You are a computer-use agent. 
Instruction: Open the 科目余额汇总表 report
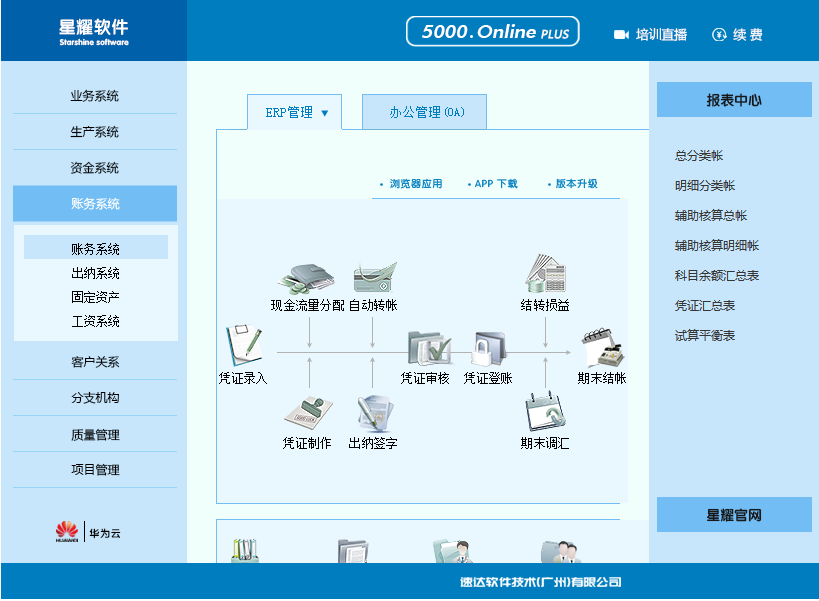[x=717, y=276]
